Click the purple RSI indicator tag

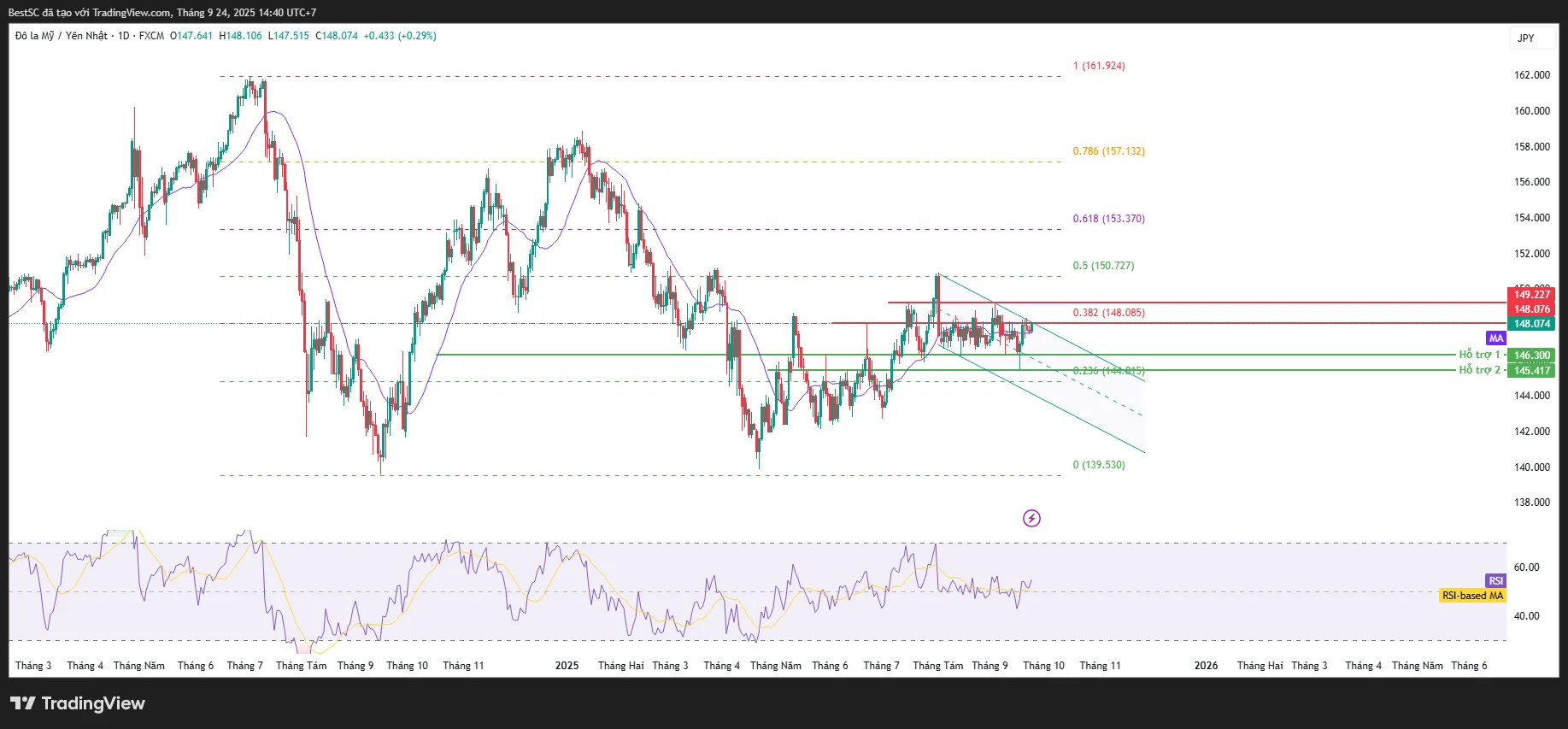tap(1495, 581)
